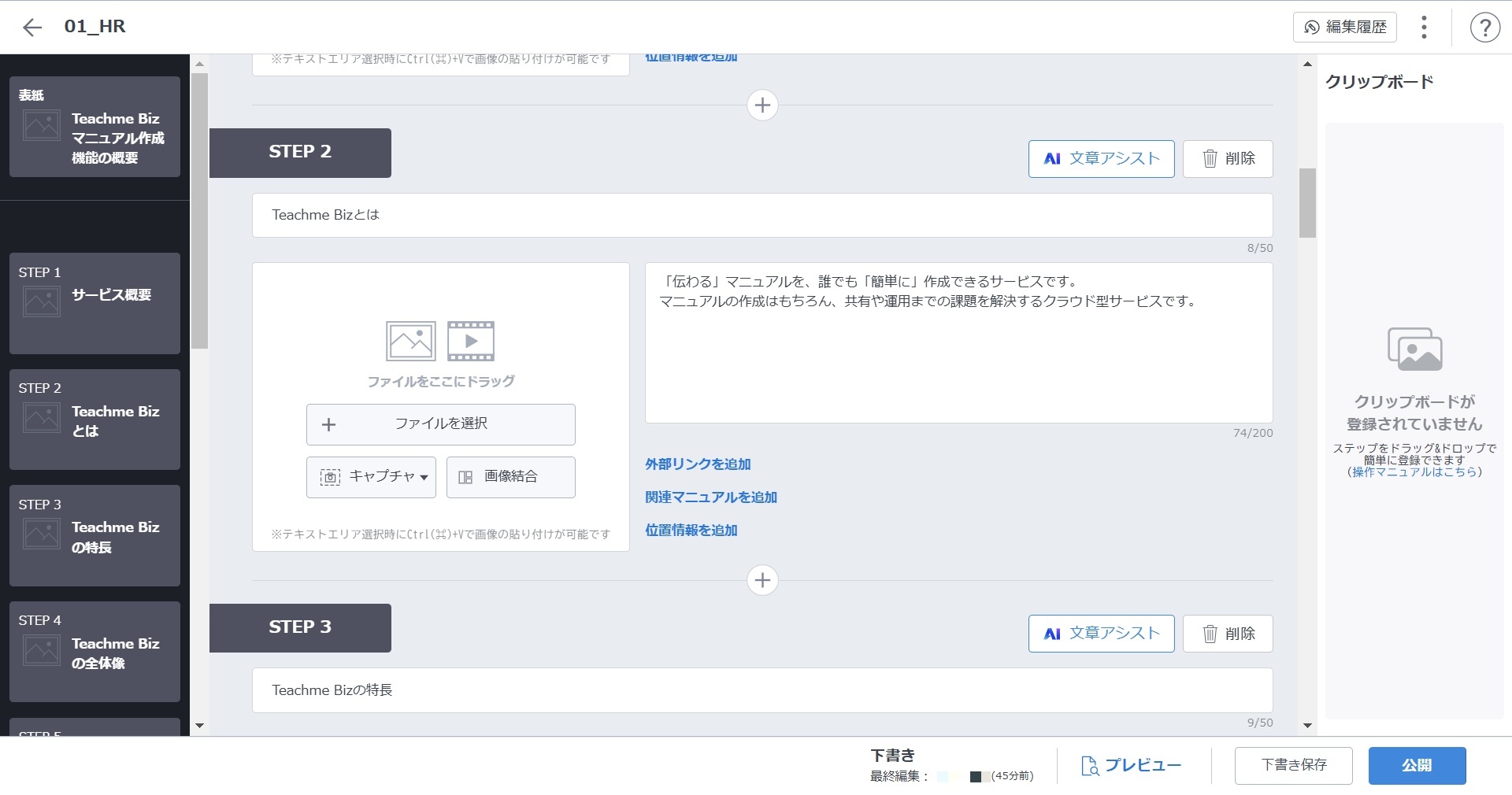Screen dimensions: 1512x795
Task: Delete STEP 2 with the trash button
Action: (1228, 159)
